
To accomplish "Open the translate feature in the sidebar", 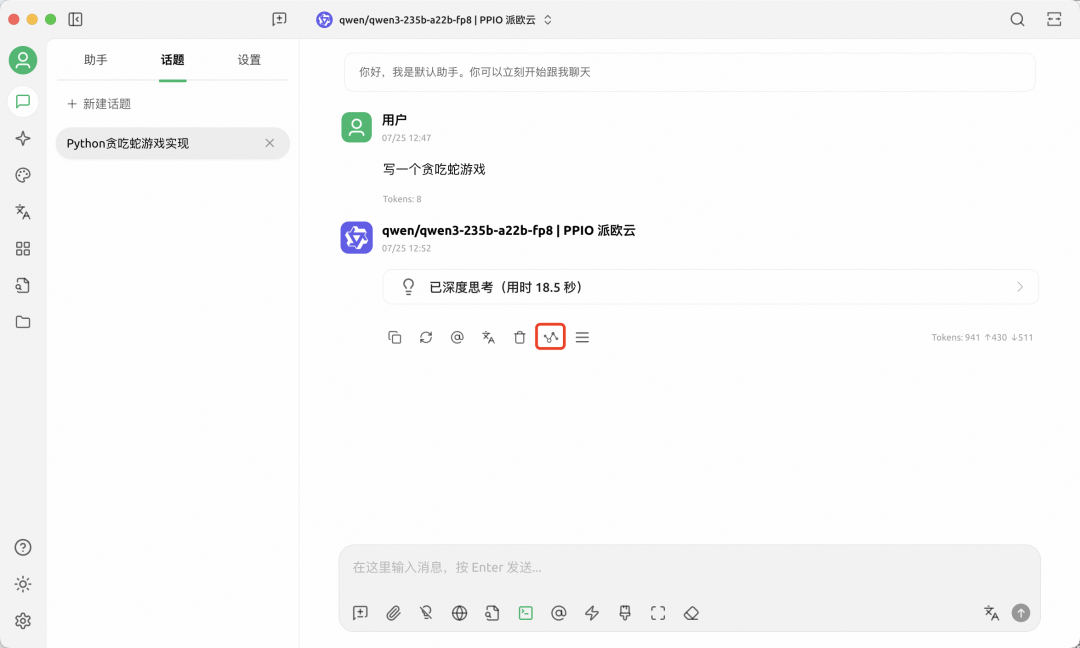I will (22, 212).
